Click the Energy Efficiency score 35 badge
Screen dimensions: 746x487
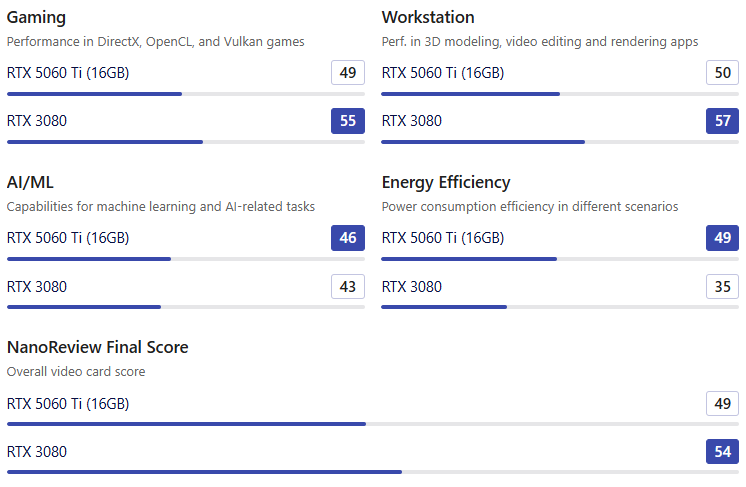(722, 286)
